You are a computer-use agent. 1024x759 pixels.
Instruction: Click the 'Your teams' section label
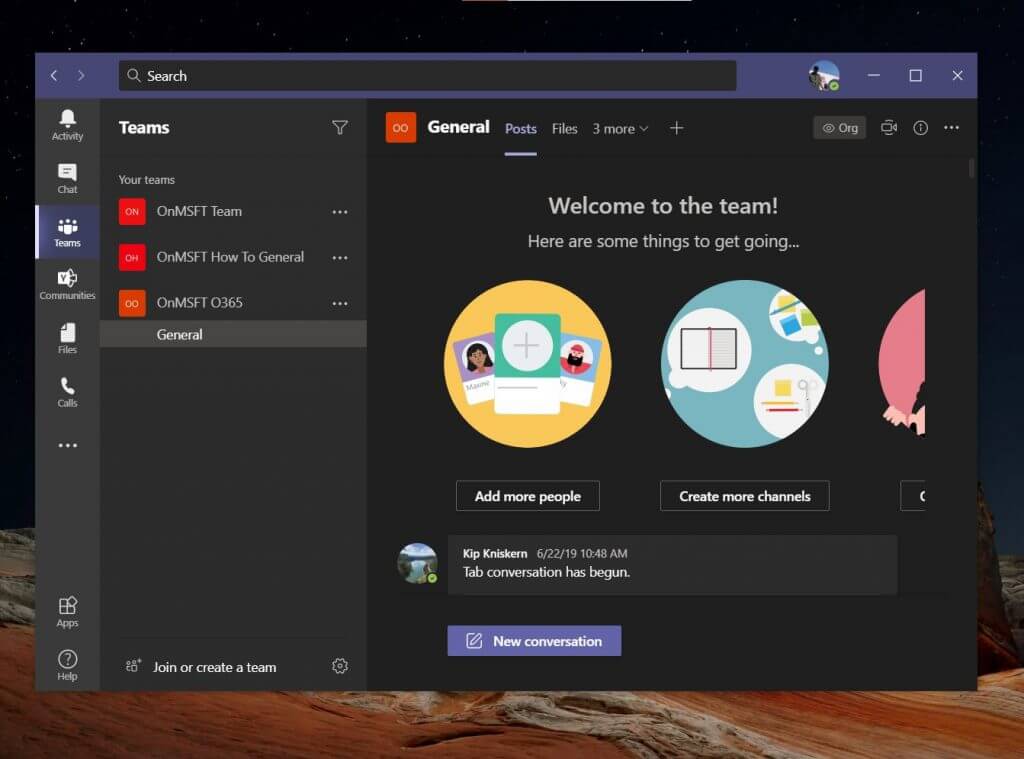click(146, 180)
